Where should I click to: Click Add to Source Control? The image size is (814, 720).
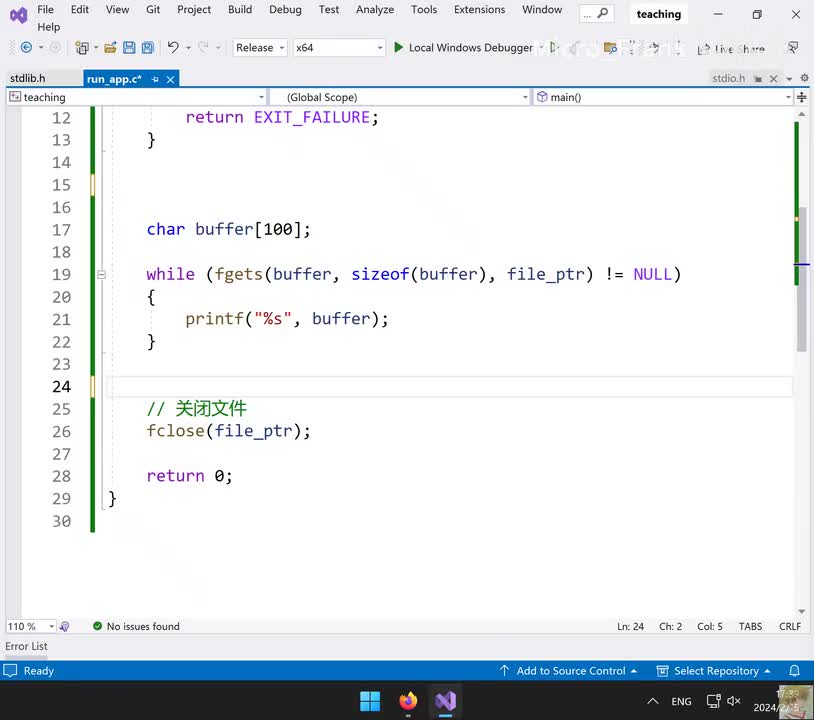click(568, 671)
